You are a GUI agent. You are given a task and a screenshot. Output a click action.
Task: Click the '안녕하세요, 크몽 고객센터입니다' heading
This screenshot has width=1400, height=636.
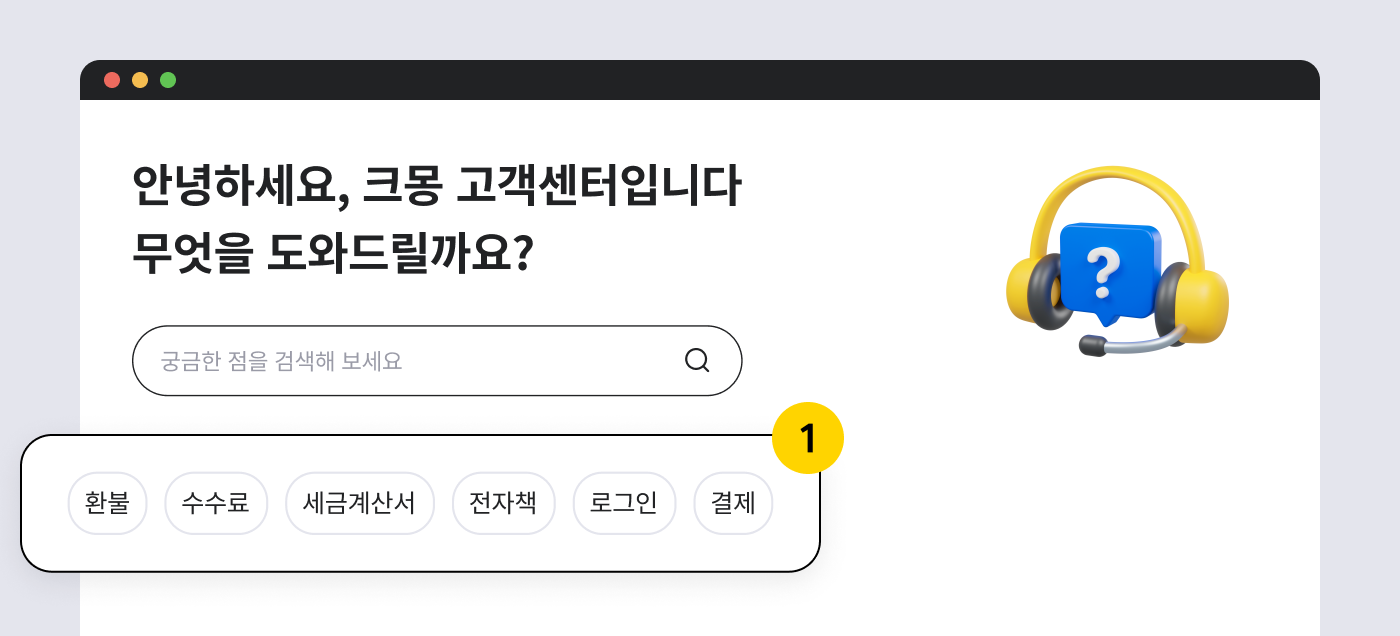[437, 186]
